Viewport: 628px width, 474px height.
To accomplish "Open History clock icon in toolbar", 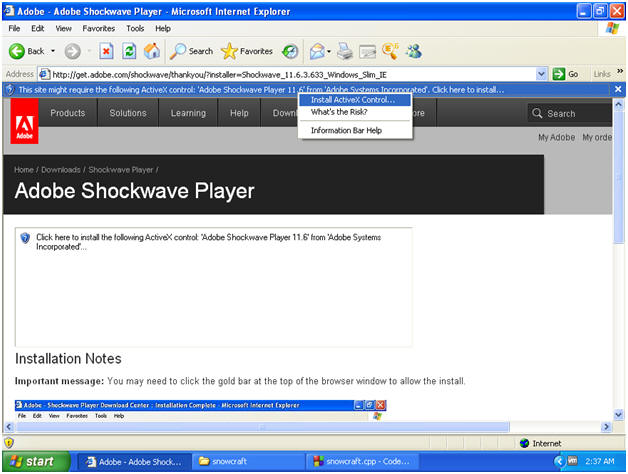I will (x=290, y=51).
